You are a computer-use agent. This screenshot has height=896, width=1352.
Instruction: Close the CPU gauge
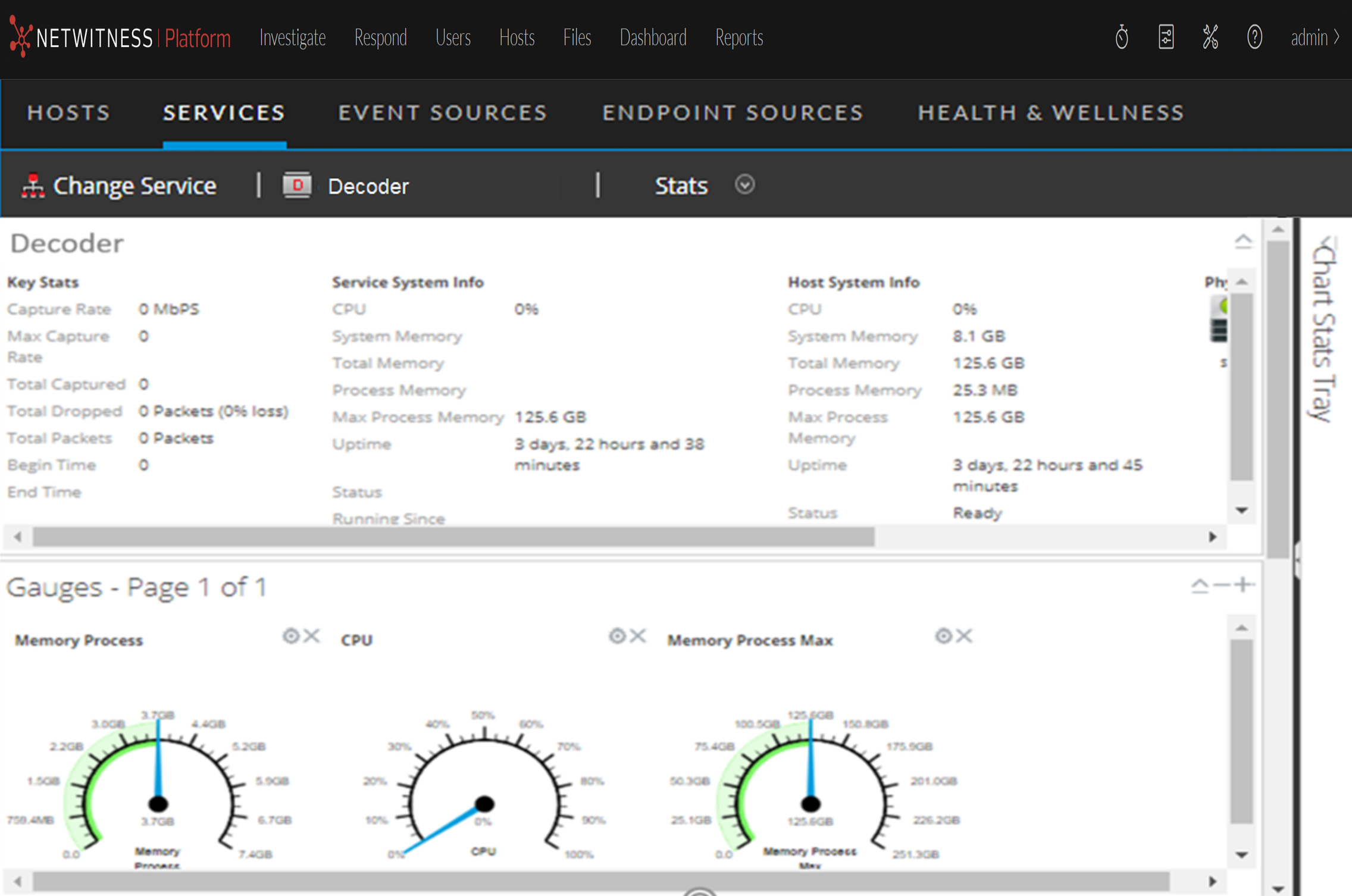[x=638, y=636]
